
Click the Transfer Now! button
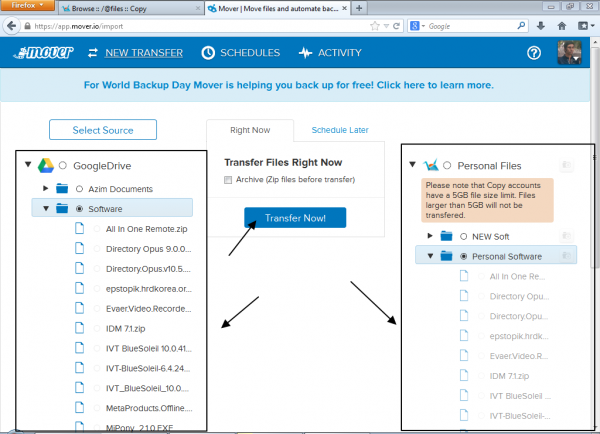point(295,218)
